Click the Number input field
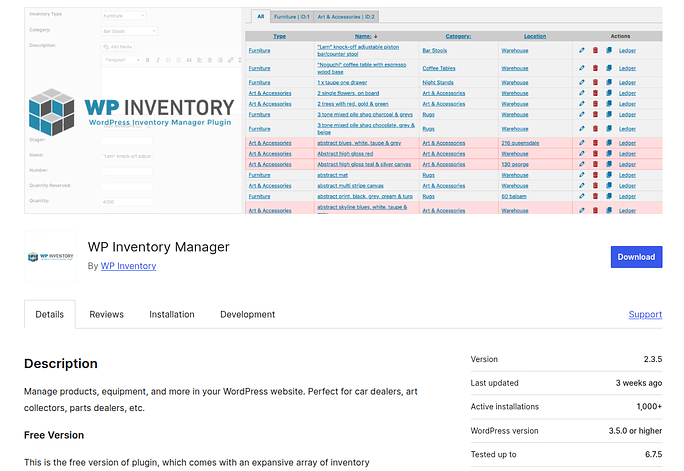Image resolution: width=684 pixels, height=471 pixels. pos(127,171)
